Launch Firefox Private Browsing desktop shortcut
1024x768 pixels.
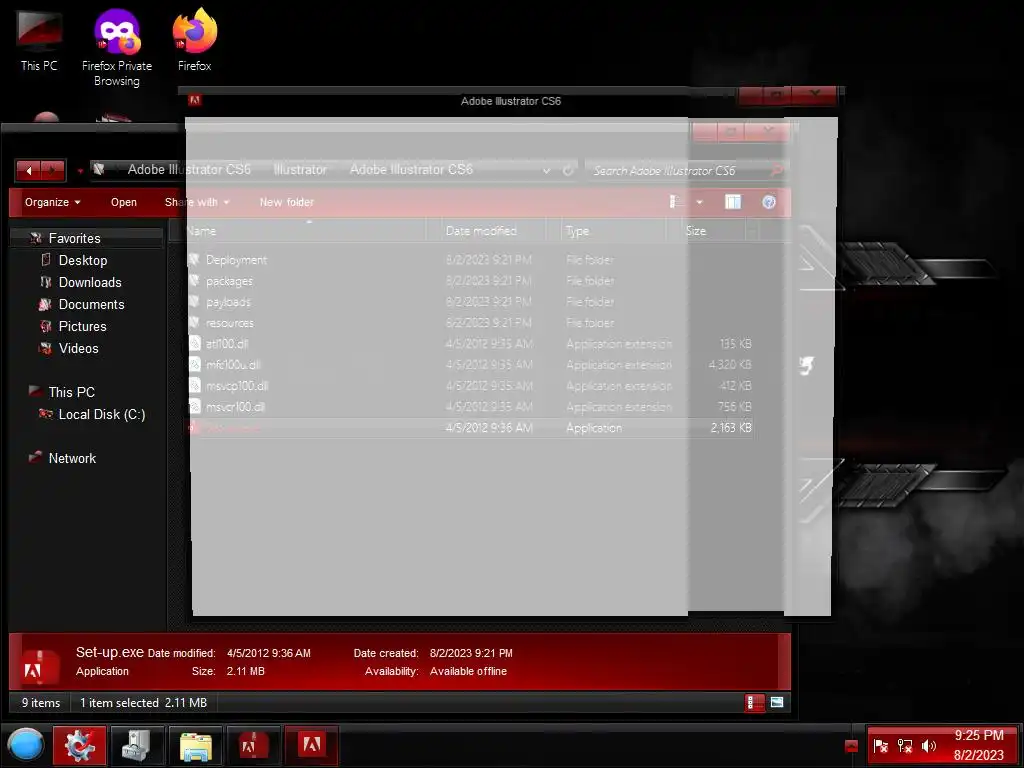pos(117,47)
